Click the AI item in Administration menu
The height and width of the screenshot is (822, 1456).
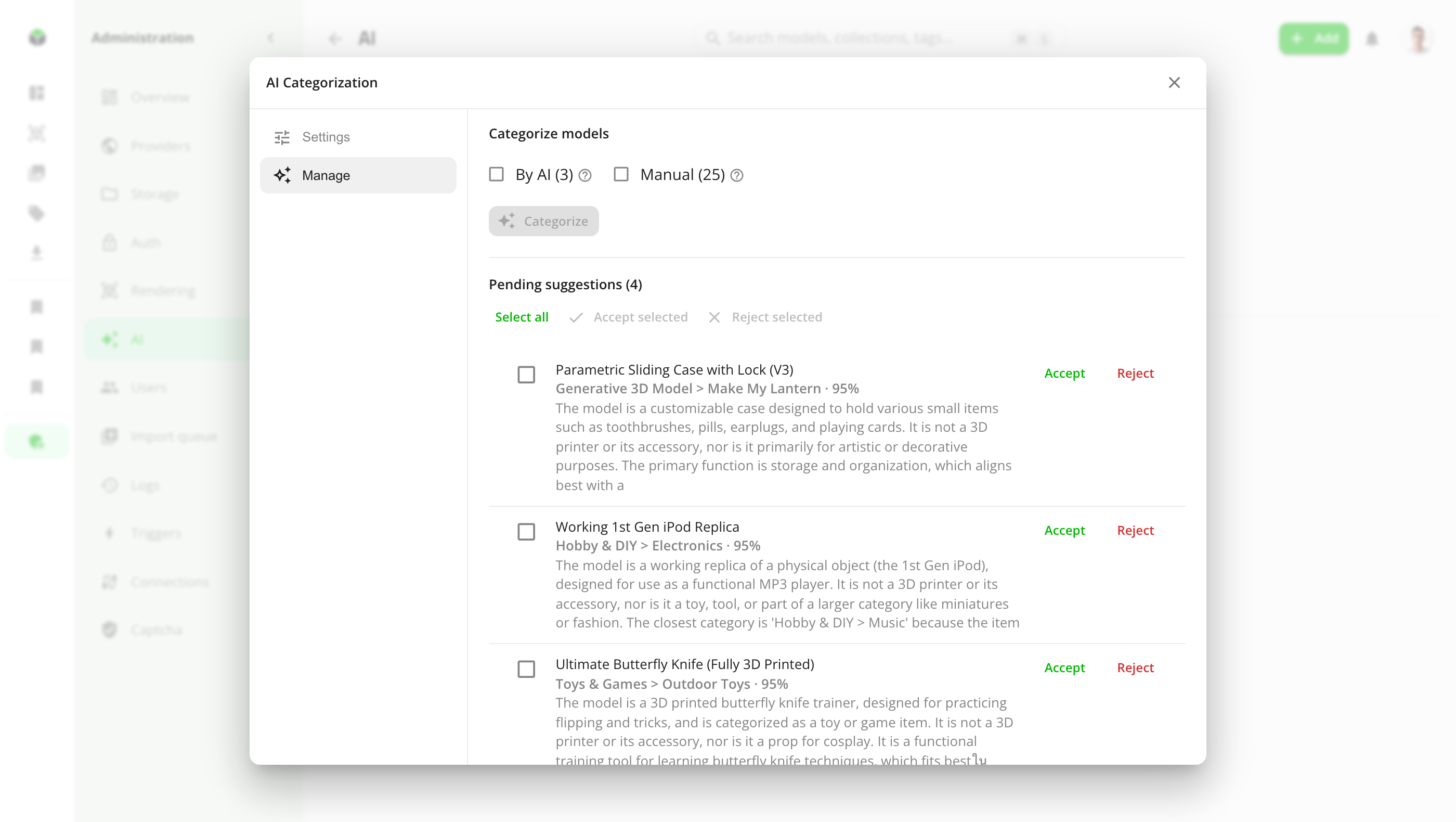pos(167,340)
